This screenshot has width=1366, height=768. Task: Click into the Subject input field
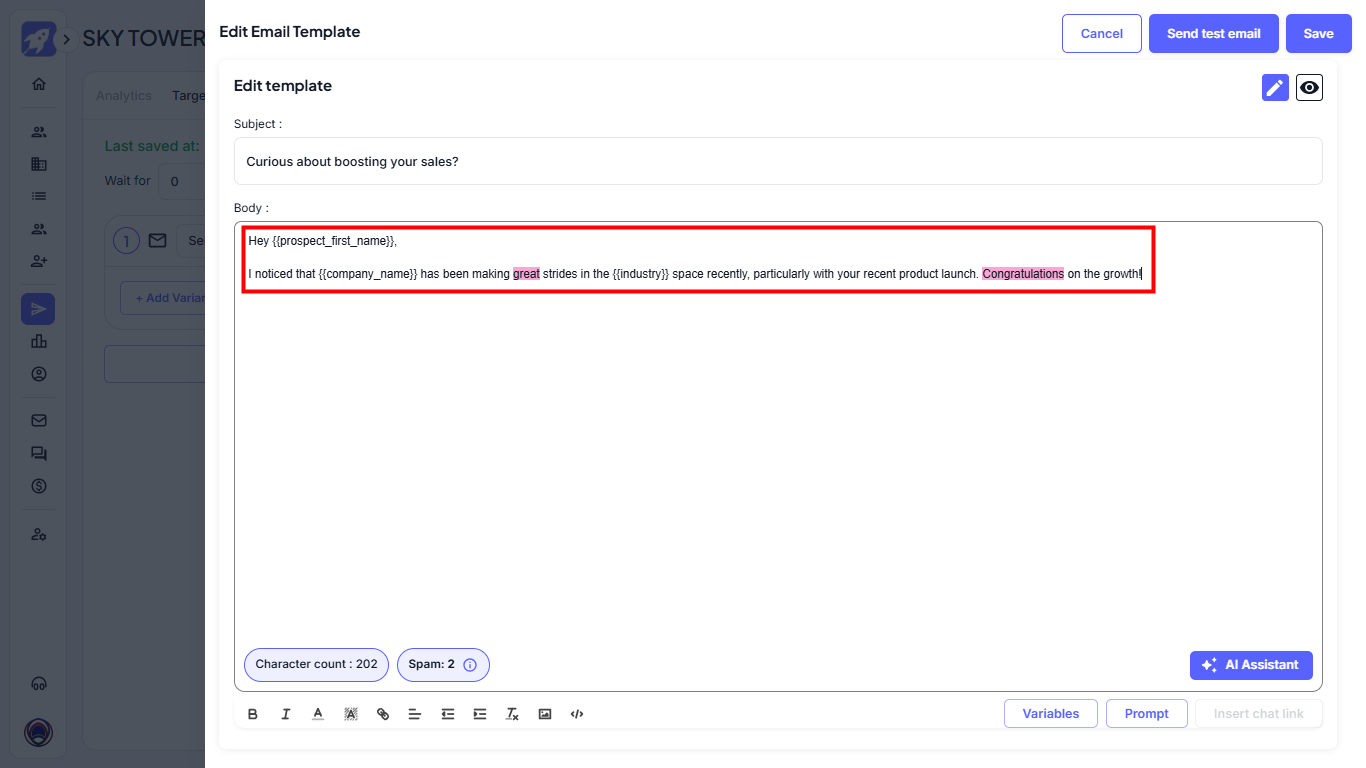777,161
